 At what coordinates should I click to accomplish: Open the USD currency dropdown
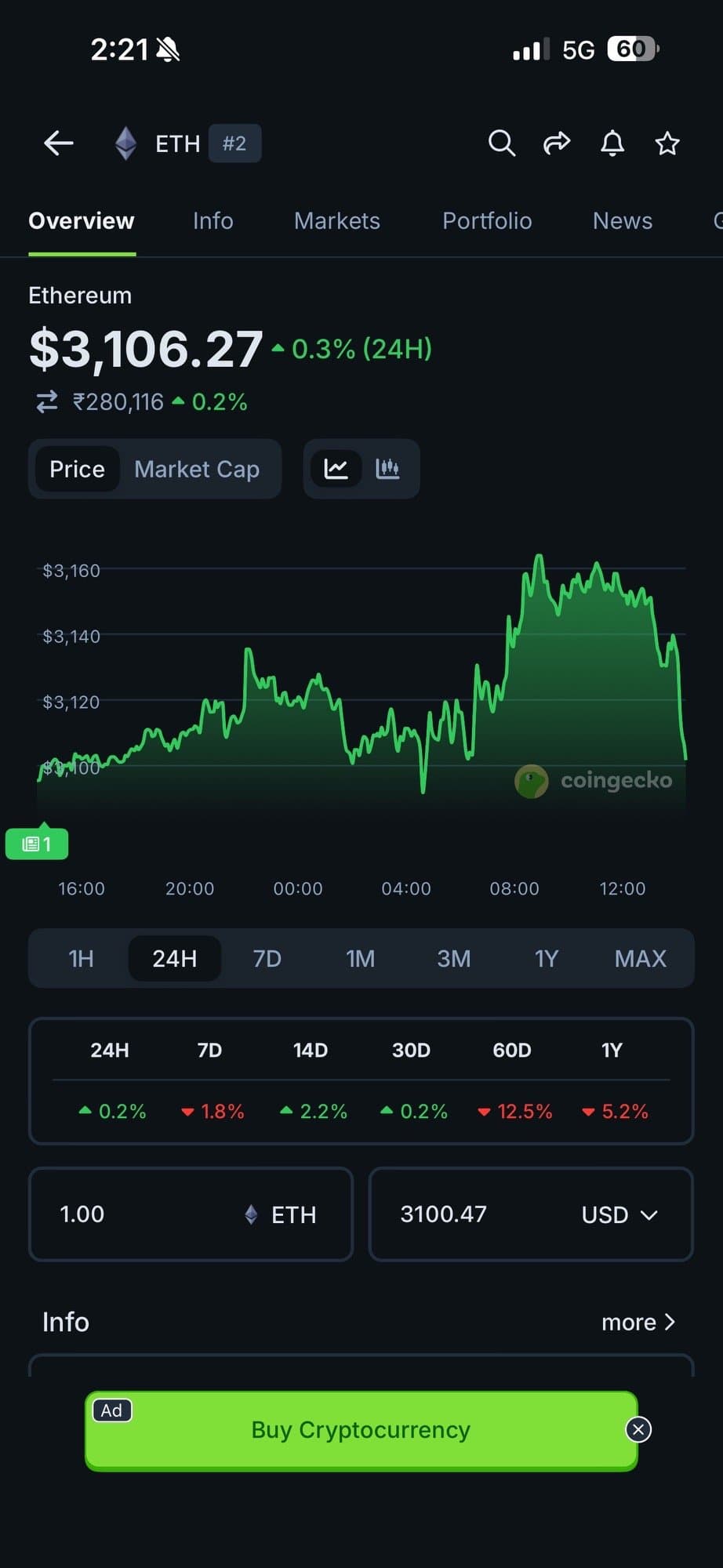pos(619,1214)
